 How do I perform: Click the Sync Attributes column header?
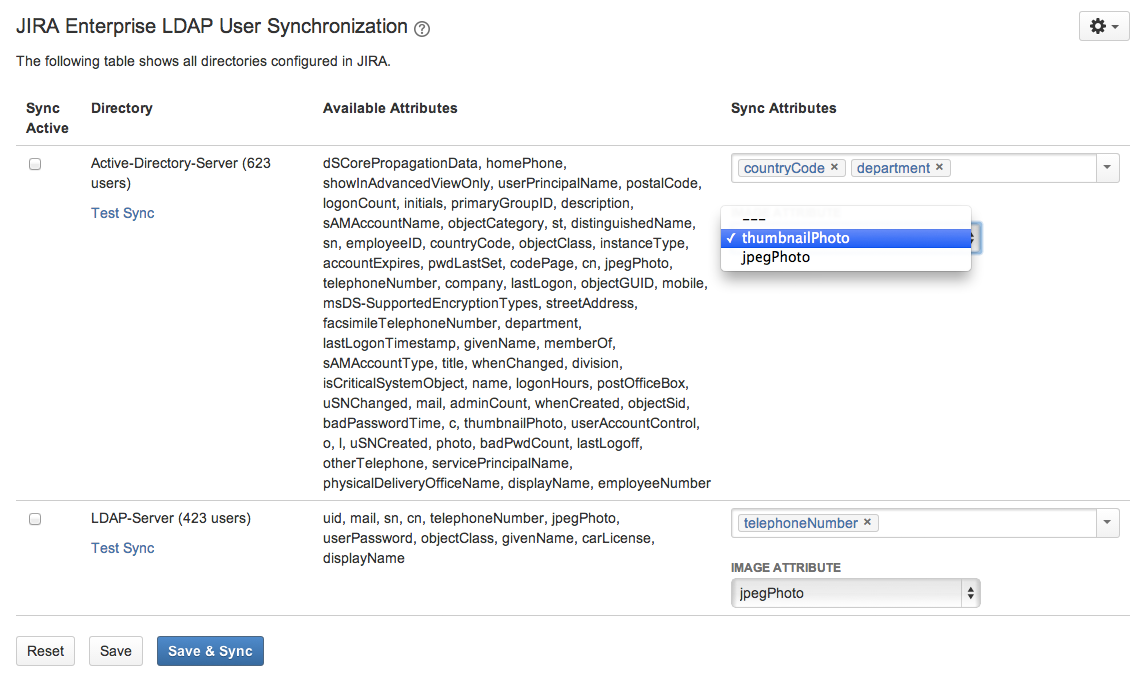coord(784,108)
